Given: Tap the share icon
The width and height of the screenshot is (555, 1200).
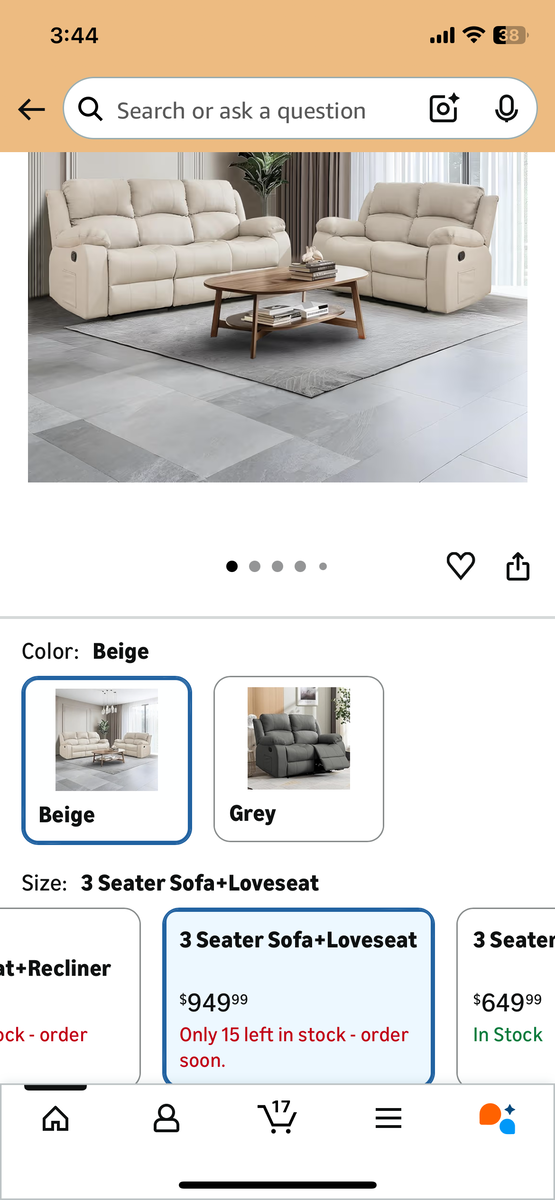Looking at the screenshot, I should pyautogui.click(x=517, y=566).
